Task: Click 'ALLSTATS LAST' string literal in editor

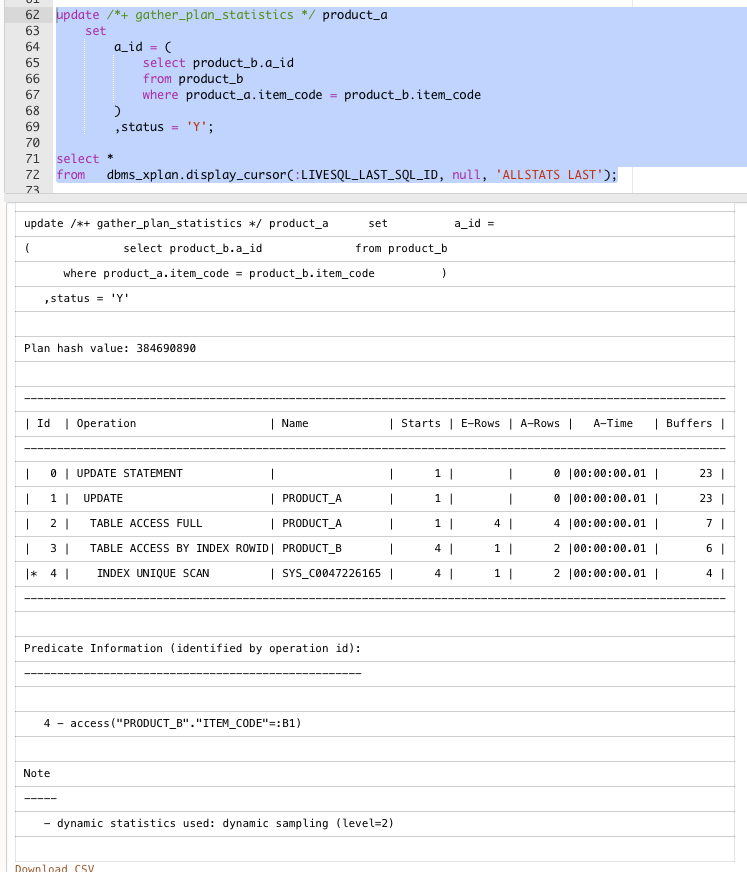Action: tap(550, 175)
